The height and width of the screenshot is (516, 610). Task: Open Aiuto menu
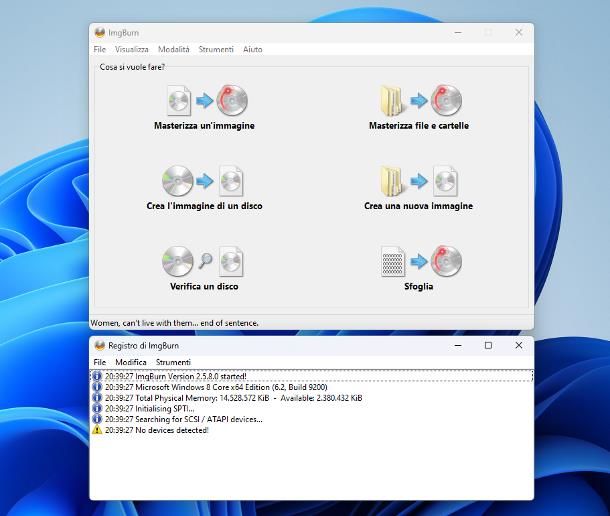point(252,49)
